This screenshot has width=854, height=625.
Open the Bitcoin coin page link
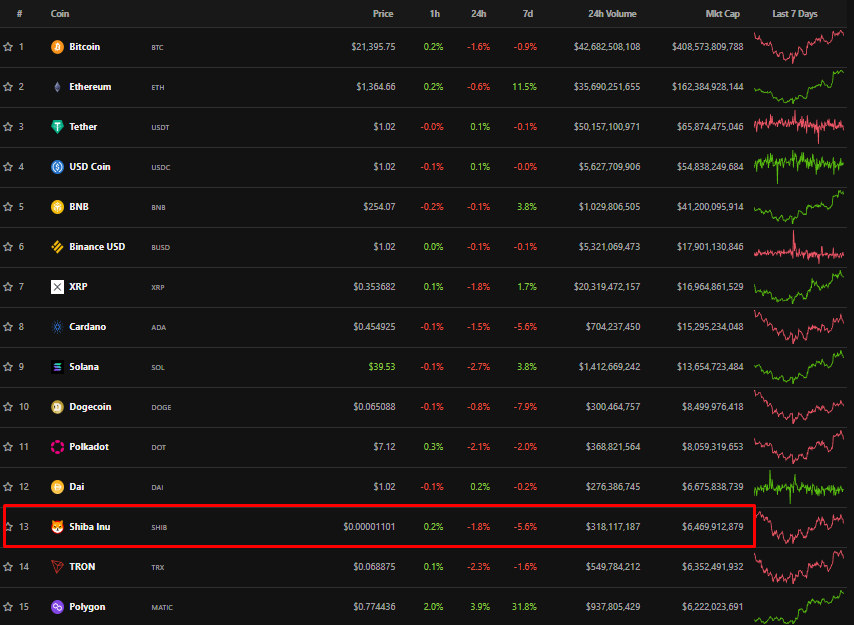tap(84, 47)
